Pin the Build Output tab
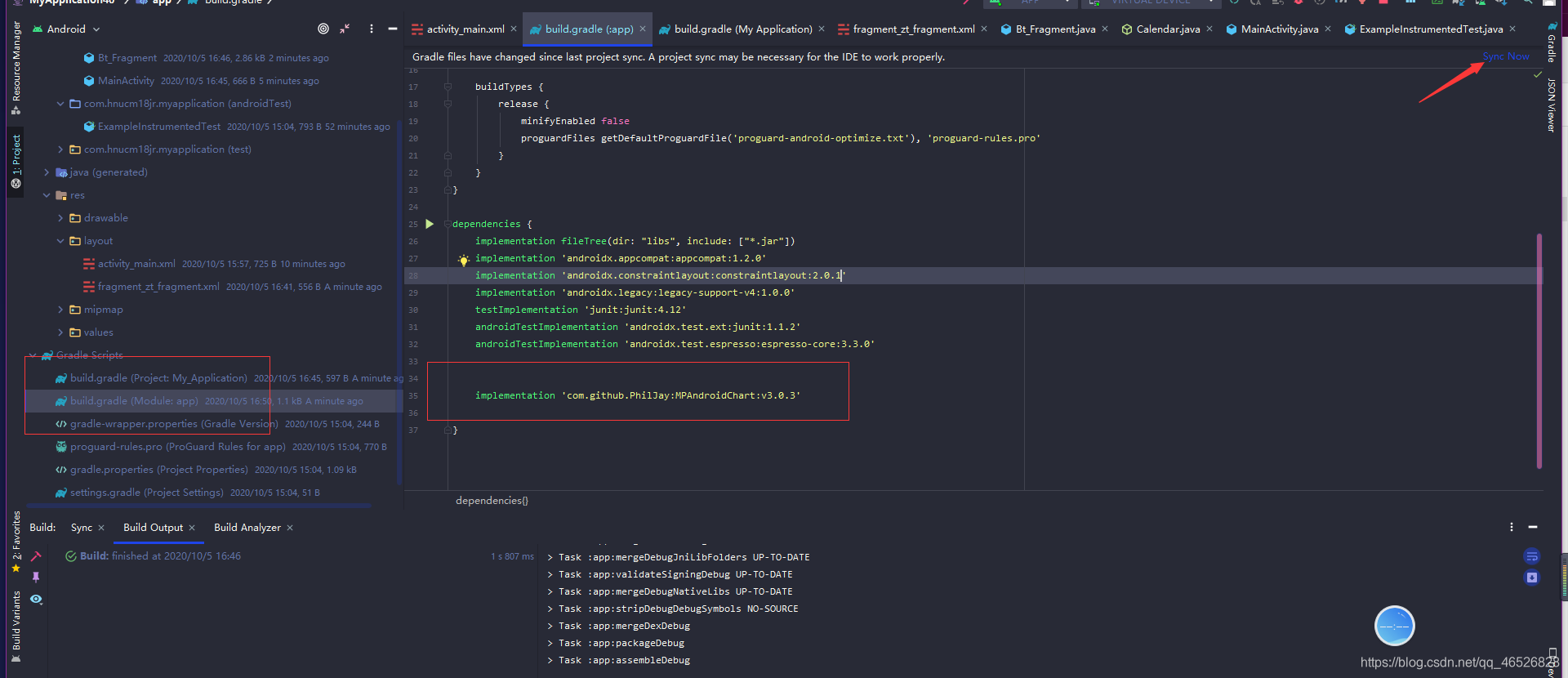 pos(36,578)
